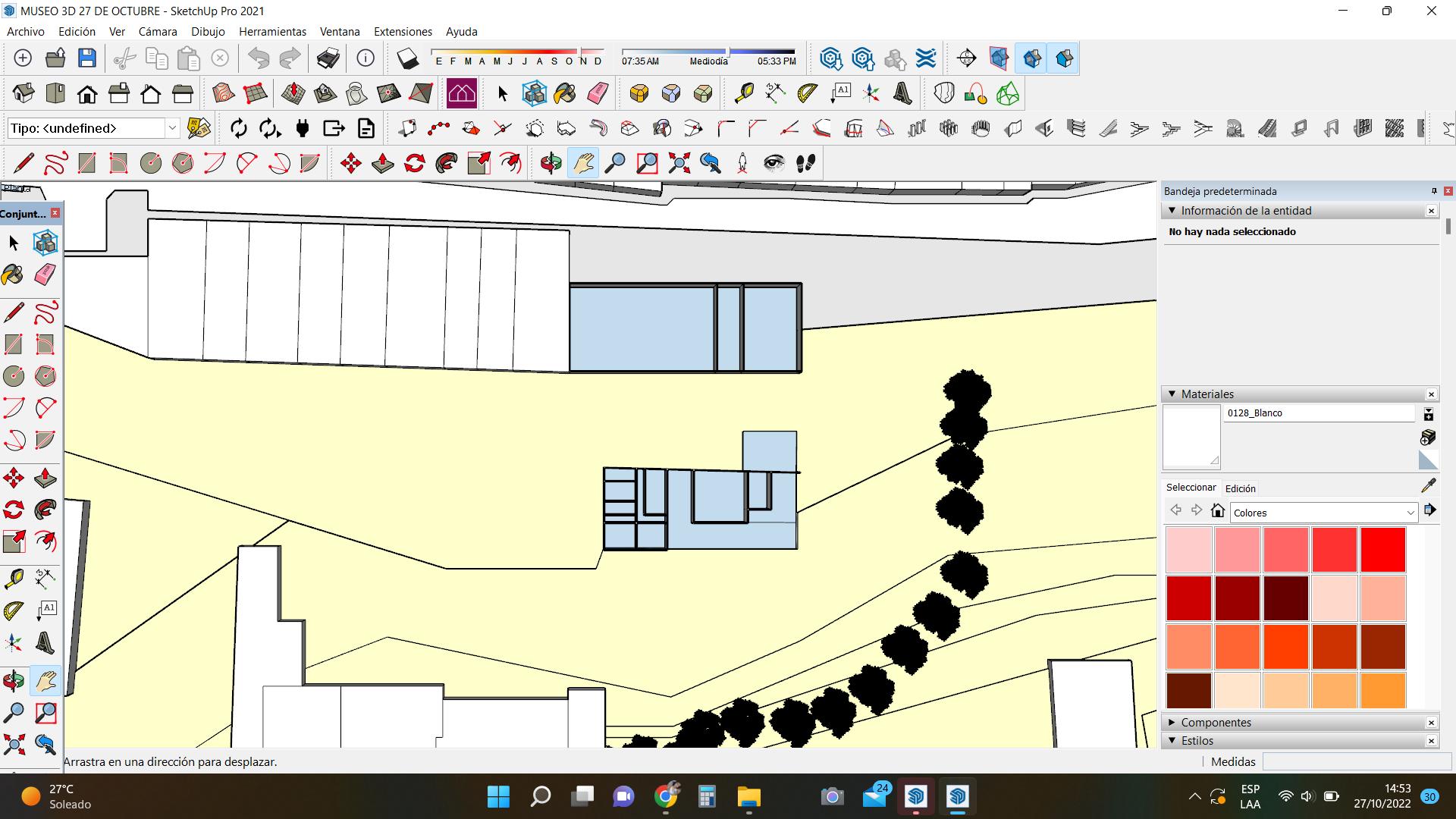This screenshot has width=1456, height=819.
Task: Click the Save file icon
Action: 87,58
